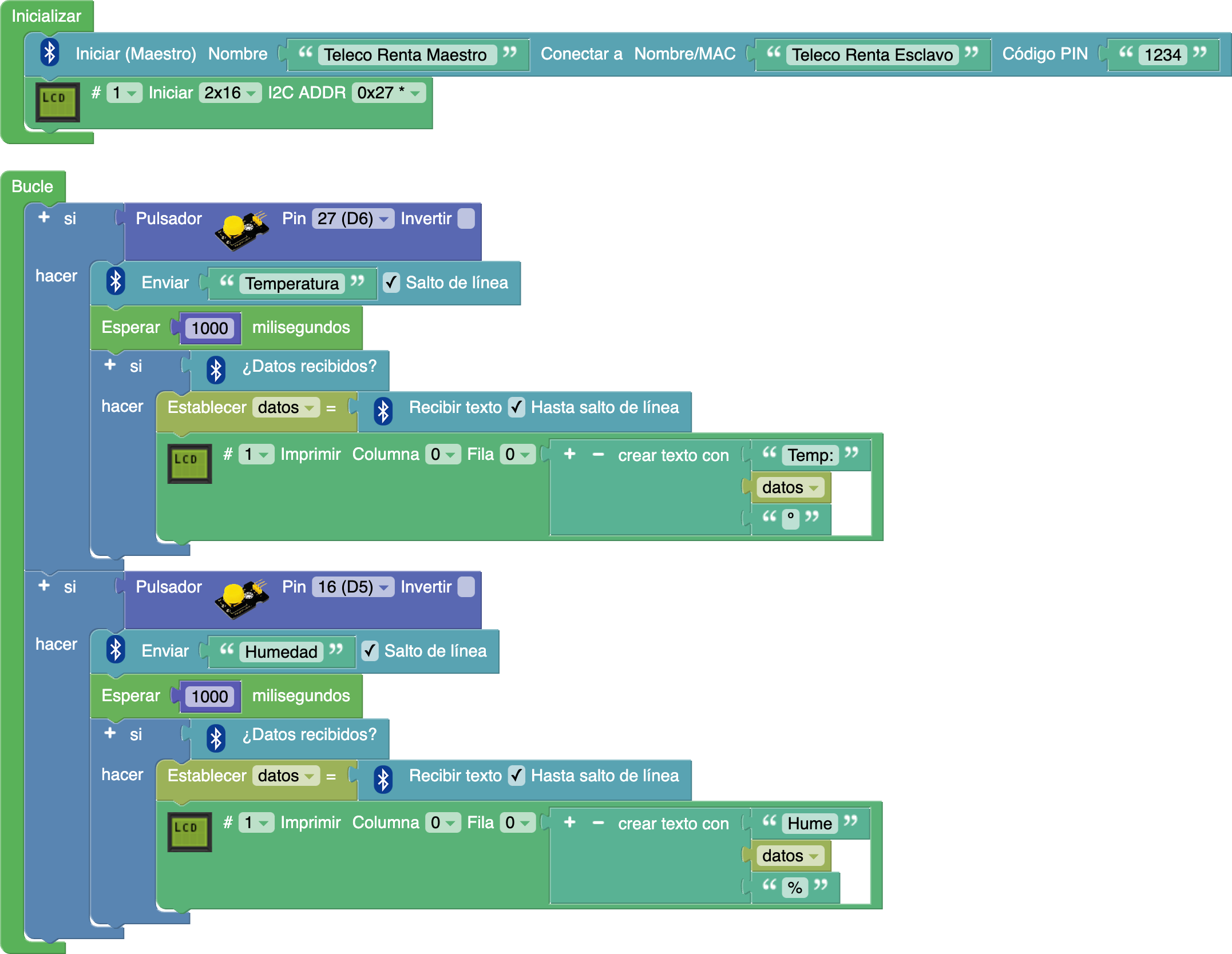1232x954 pixels.
Task: Click LCD icon on the Temp: print block
Action: [189, 464]
